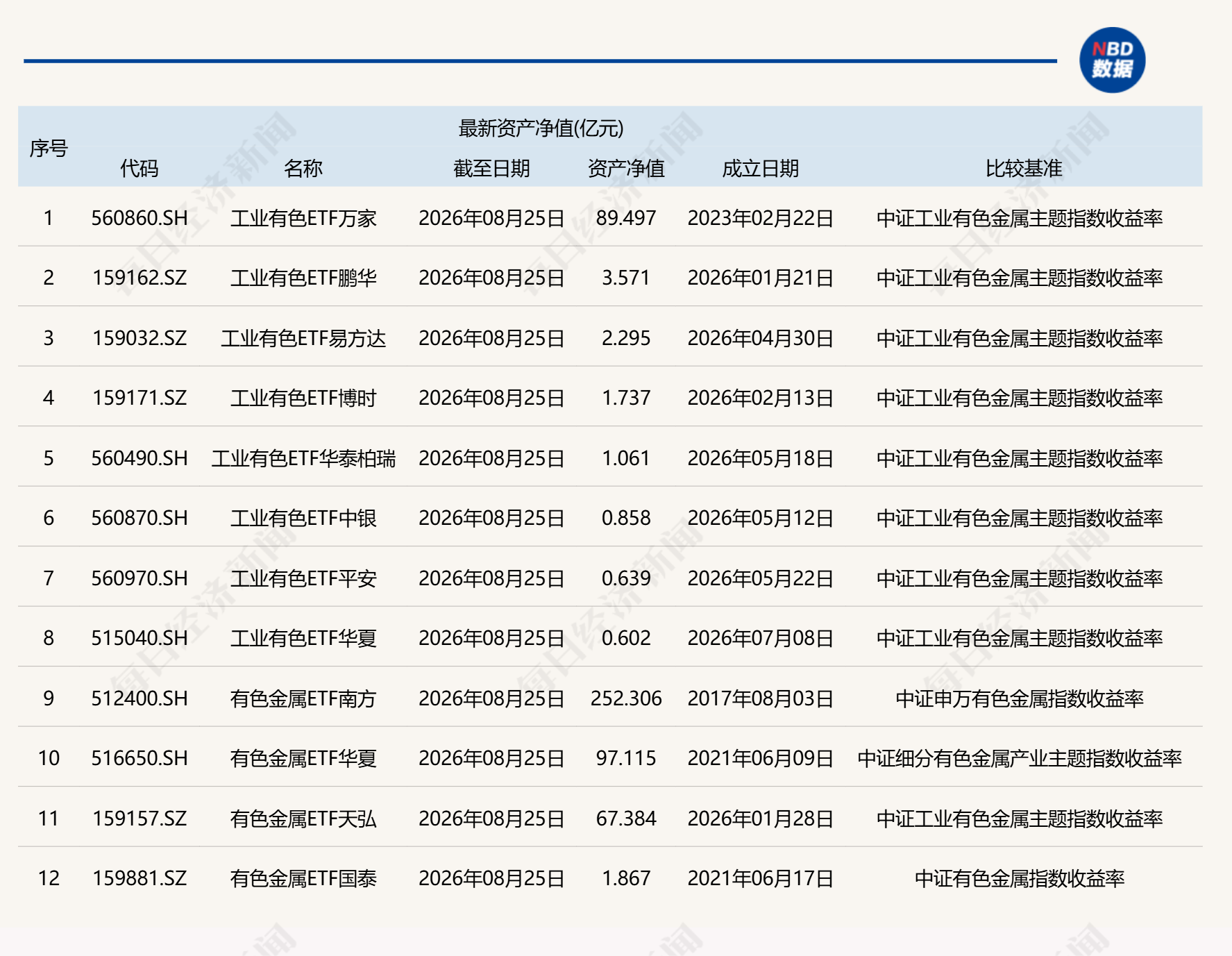Click inception date 2023年02月22日

[761, 218]
